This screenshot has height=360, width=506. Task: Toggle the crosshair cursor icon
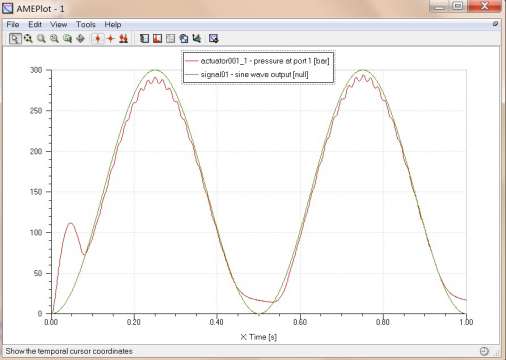click(x=110, y=39)
